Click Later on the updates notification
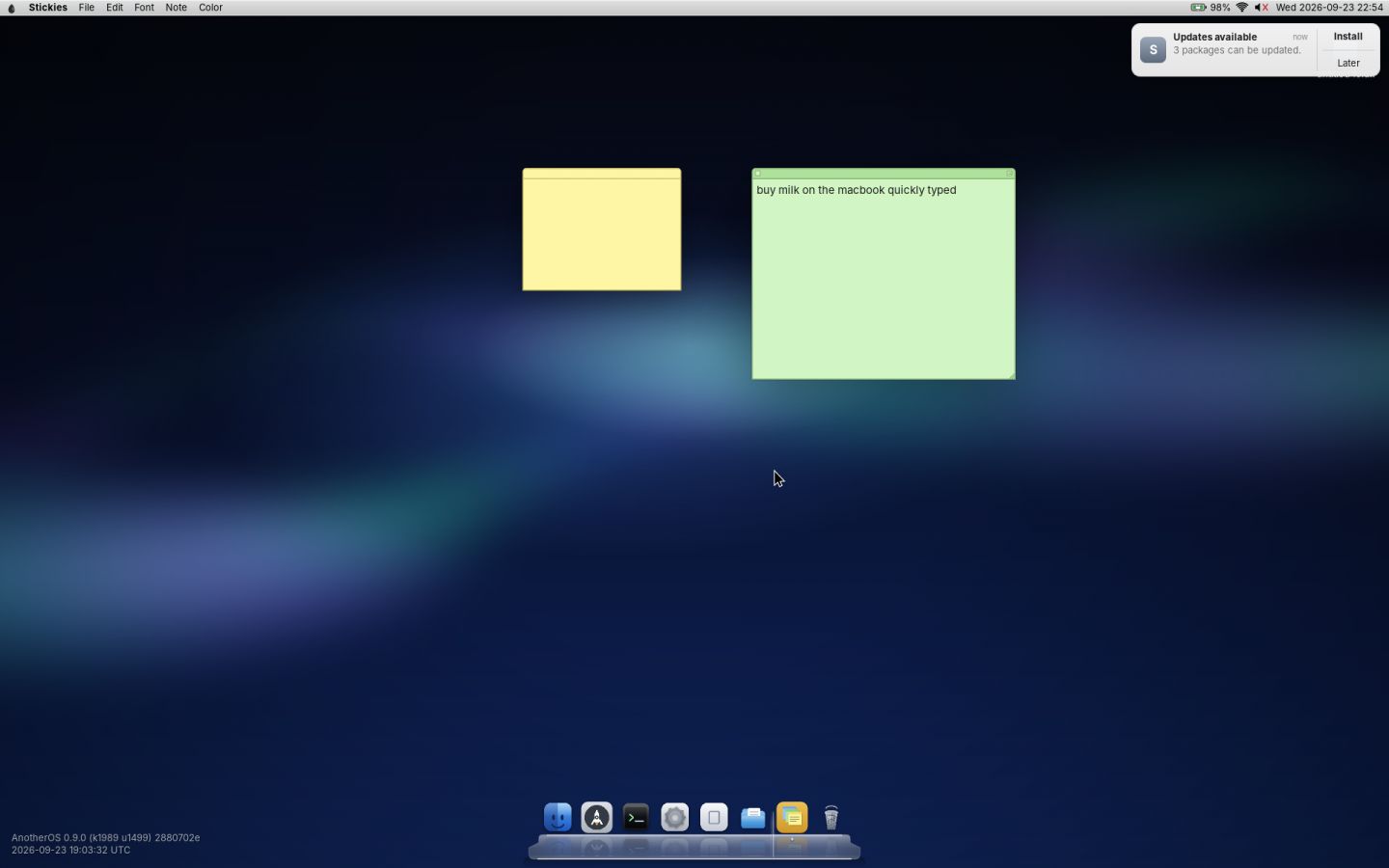Image resolution: width=1389 pixels, height=868 pixels. pyautogui.click(x=1348, y=63)
